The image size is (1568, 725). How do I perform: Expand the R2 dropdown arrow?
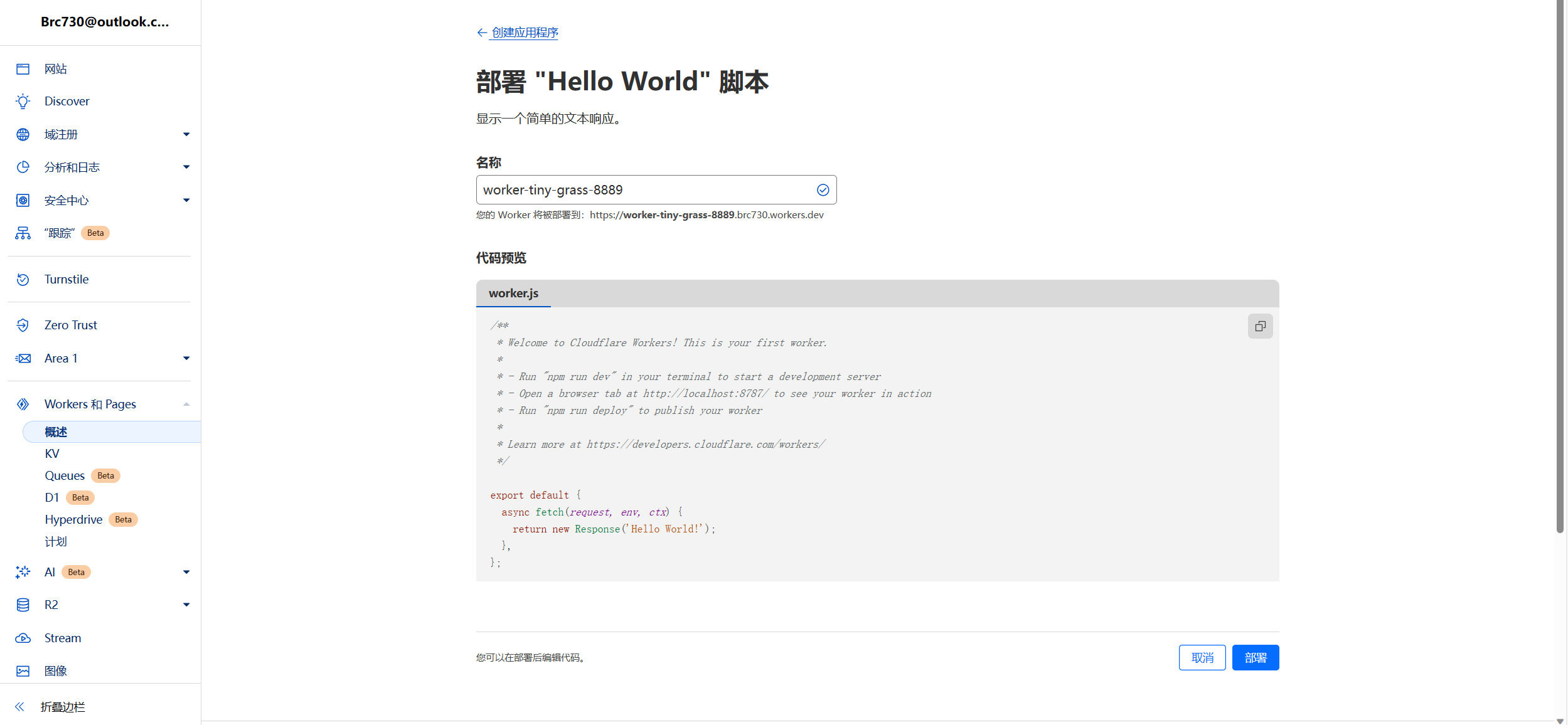(x=186, y=605)
